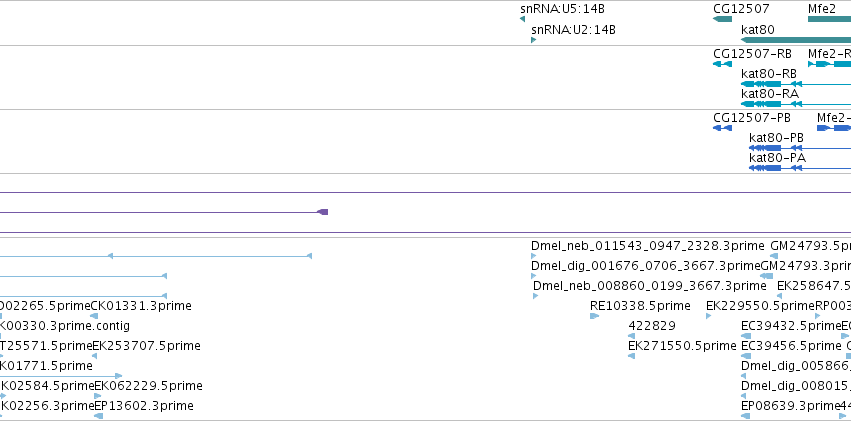Select the CG12507-RB transcript glyph
The height and width of the screenshot is (421, 851).
coord(722,64)
